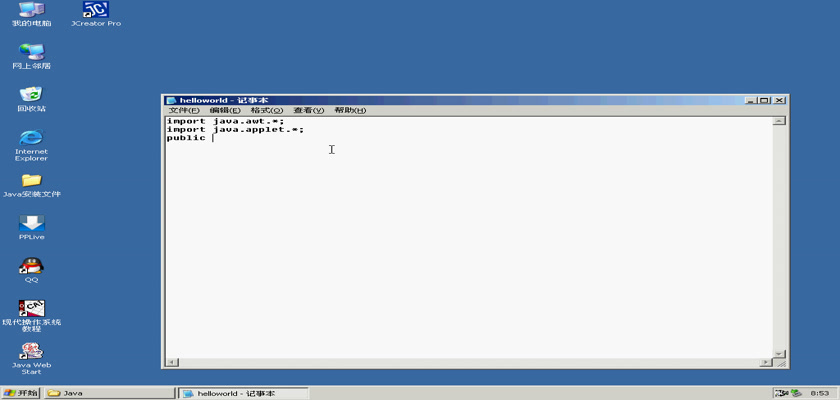
Task: Maximize the helloworld Notepad window
Action: tap(764, 100)
